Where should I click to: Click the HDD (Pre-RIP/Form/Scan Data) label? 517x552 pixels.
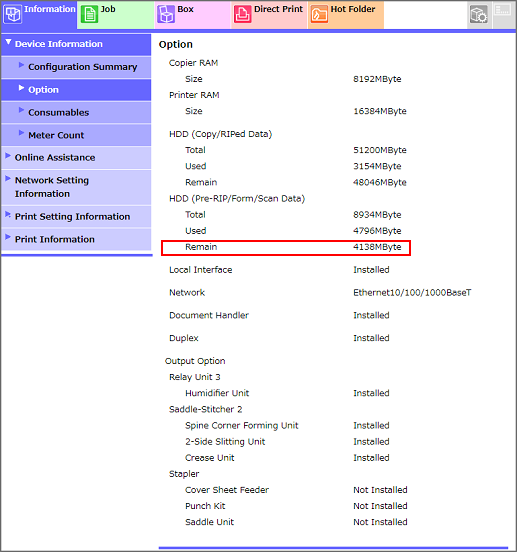click(237, 199)
